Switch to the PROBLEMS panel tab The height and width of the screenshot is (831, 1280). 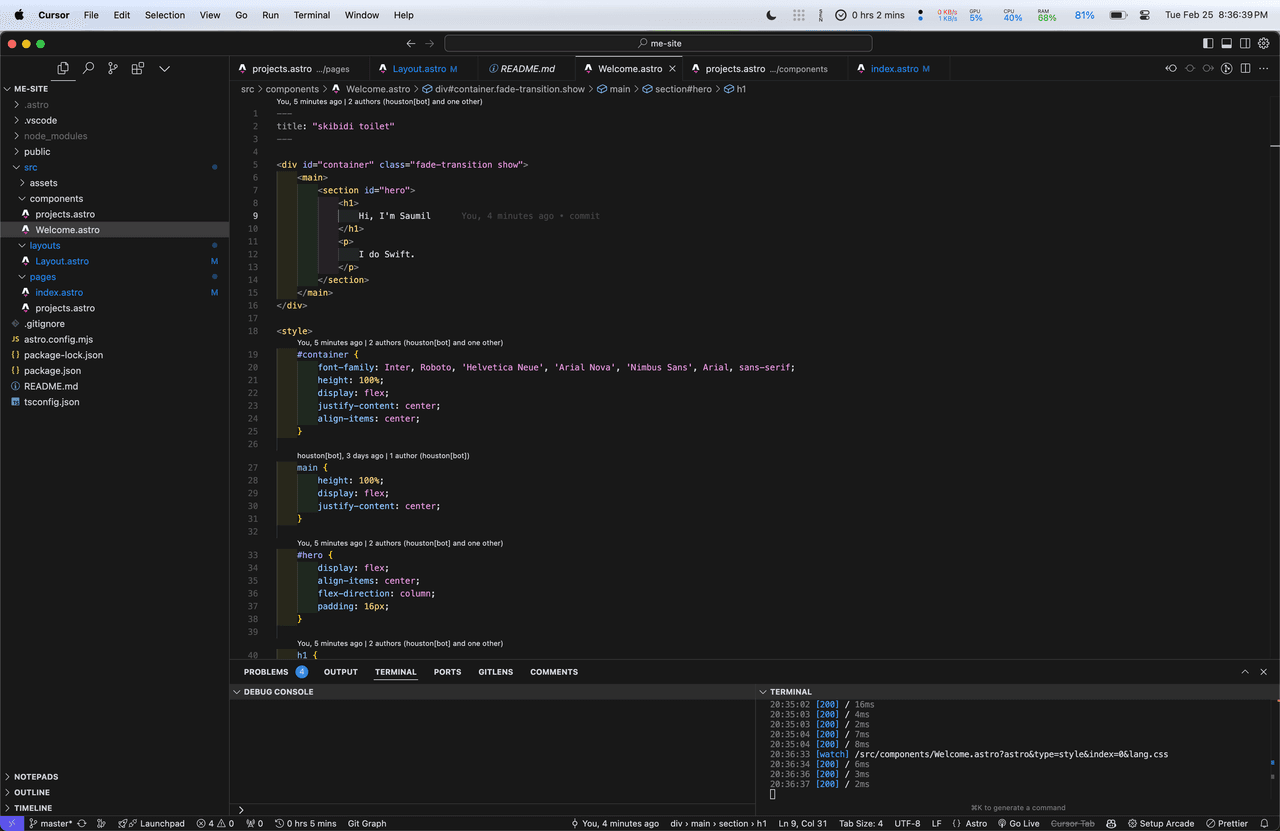coord(266,672)
